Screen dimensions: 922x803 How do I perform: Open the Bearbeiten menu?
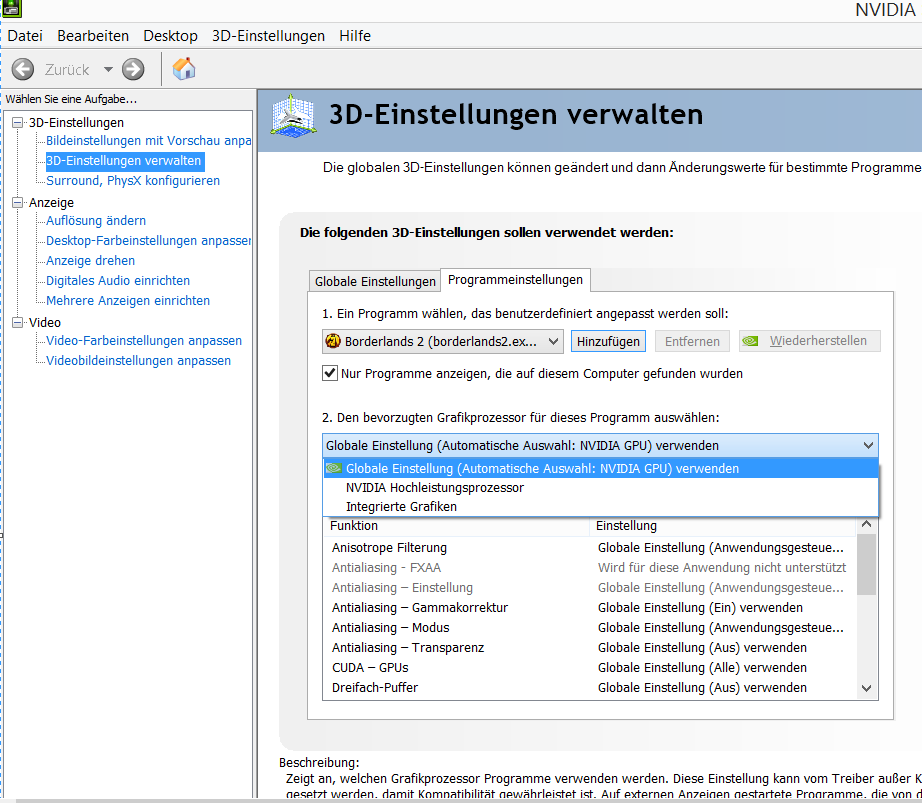(93, 36)
